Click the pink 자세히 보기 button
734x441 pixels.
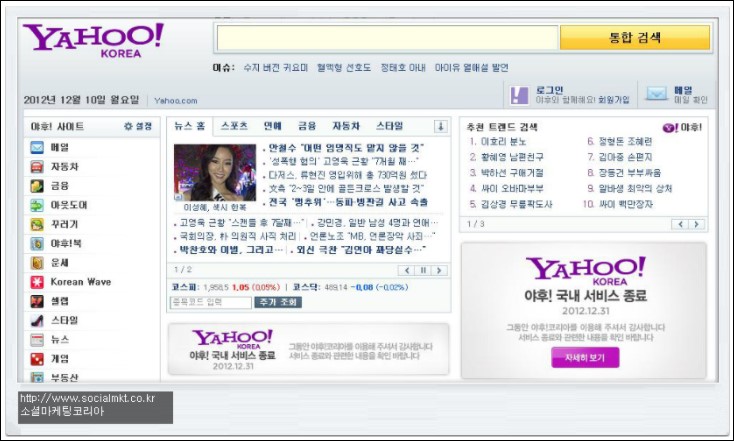(585, 358)
